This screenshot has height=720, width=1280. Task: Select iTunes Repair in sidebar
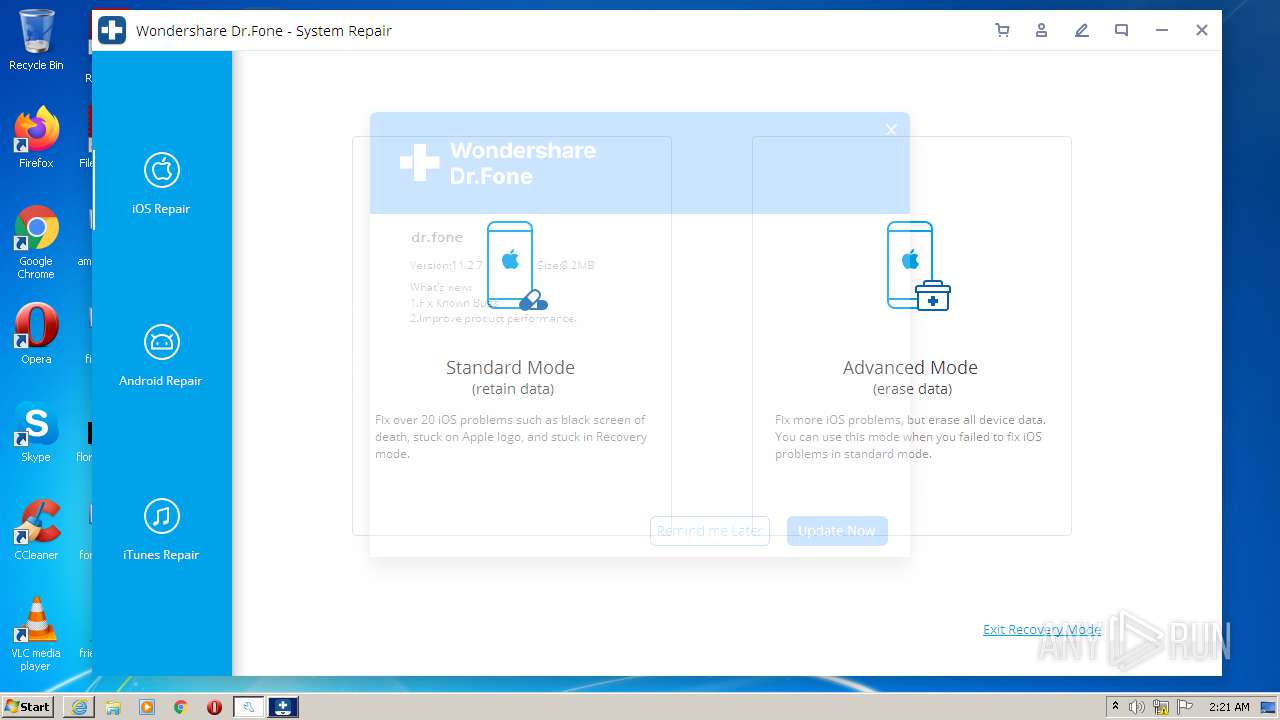pyautogui.click(x=161, y=530)
